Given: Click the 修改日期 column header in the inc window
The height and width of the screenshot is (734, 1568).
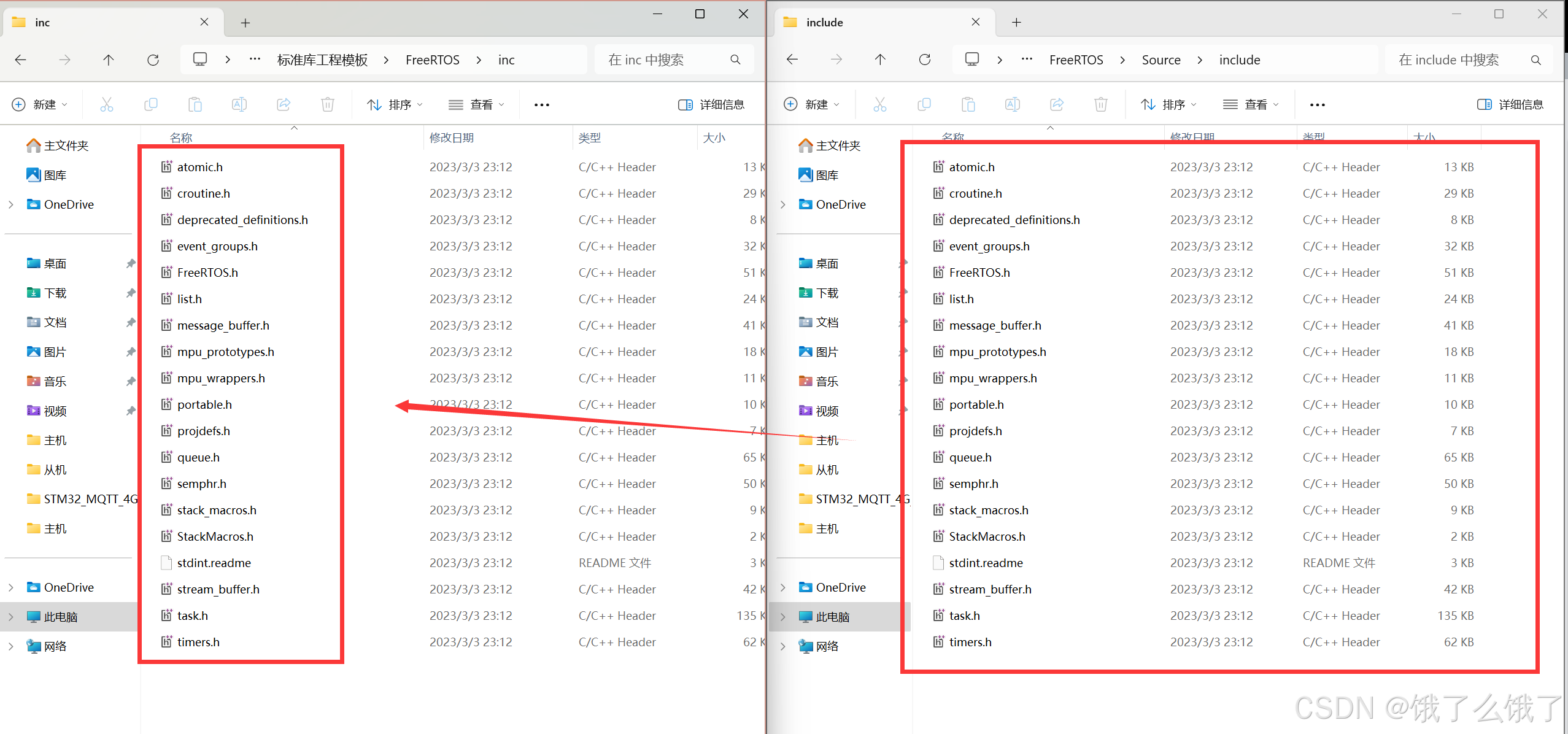Looking at the screenshot, I should pos(452,137).
